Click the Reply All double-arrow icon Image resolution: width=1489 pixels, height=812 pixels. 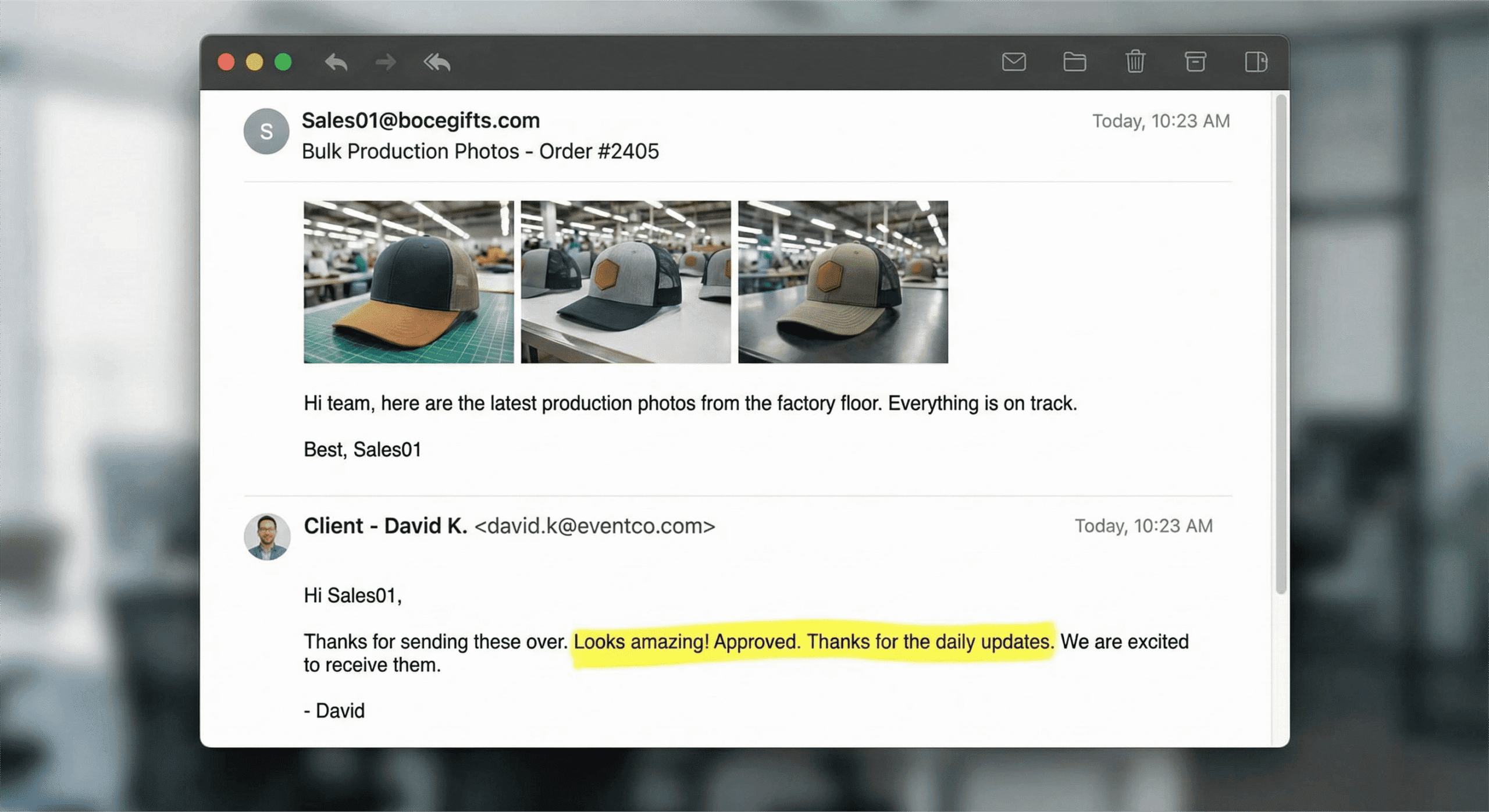point(437,62)
